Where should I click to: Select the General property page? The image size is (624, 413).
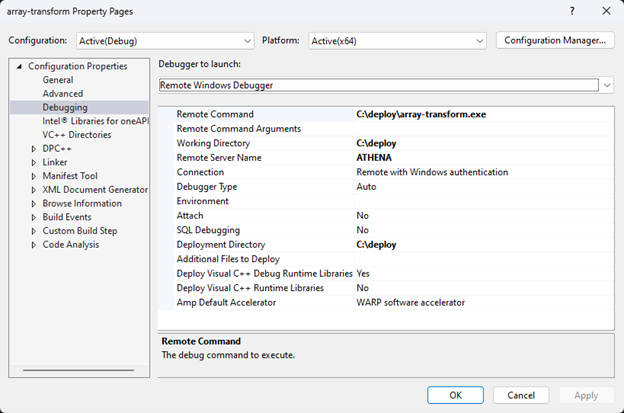click(57, 80)
